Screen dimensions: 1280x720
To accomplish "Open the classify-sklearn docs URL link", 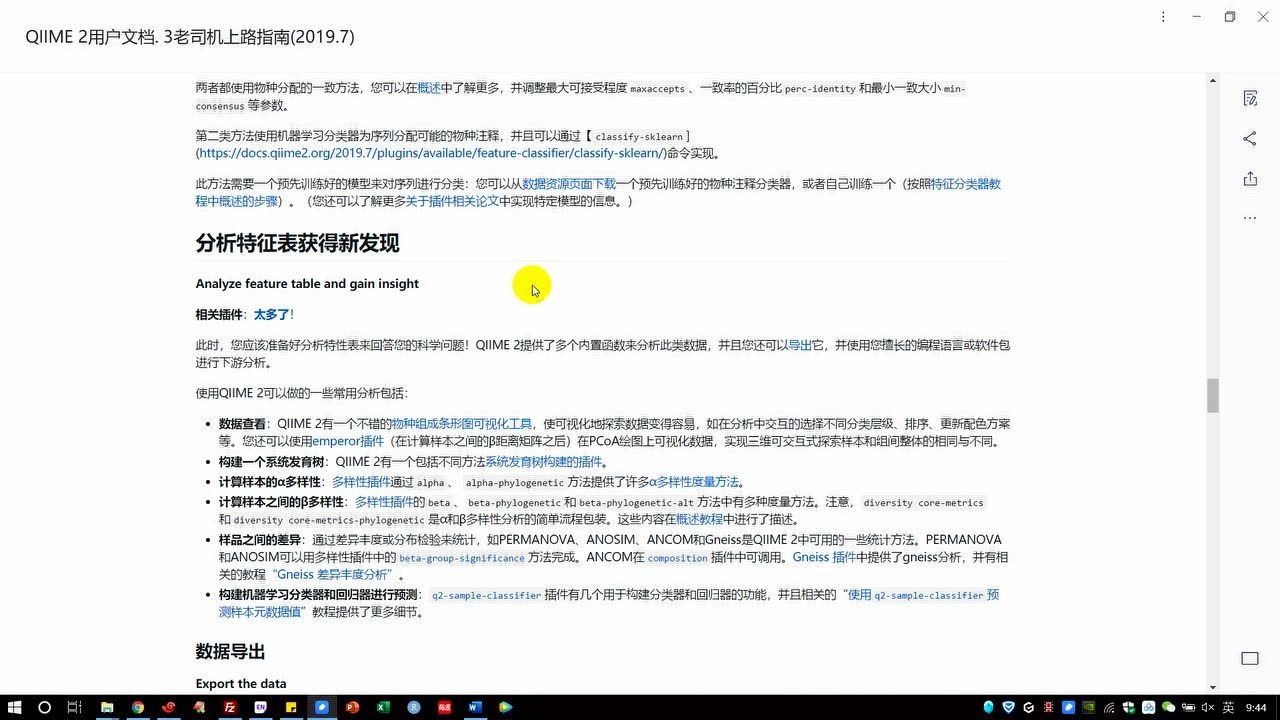I will 431,153.
